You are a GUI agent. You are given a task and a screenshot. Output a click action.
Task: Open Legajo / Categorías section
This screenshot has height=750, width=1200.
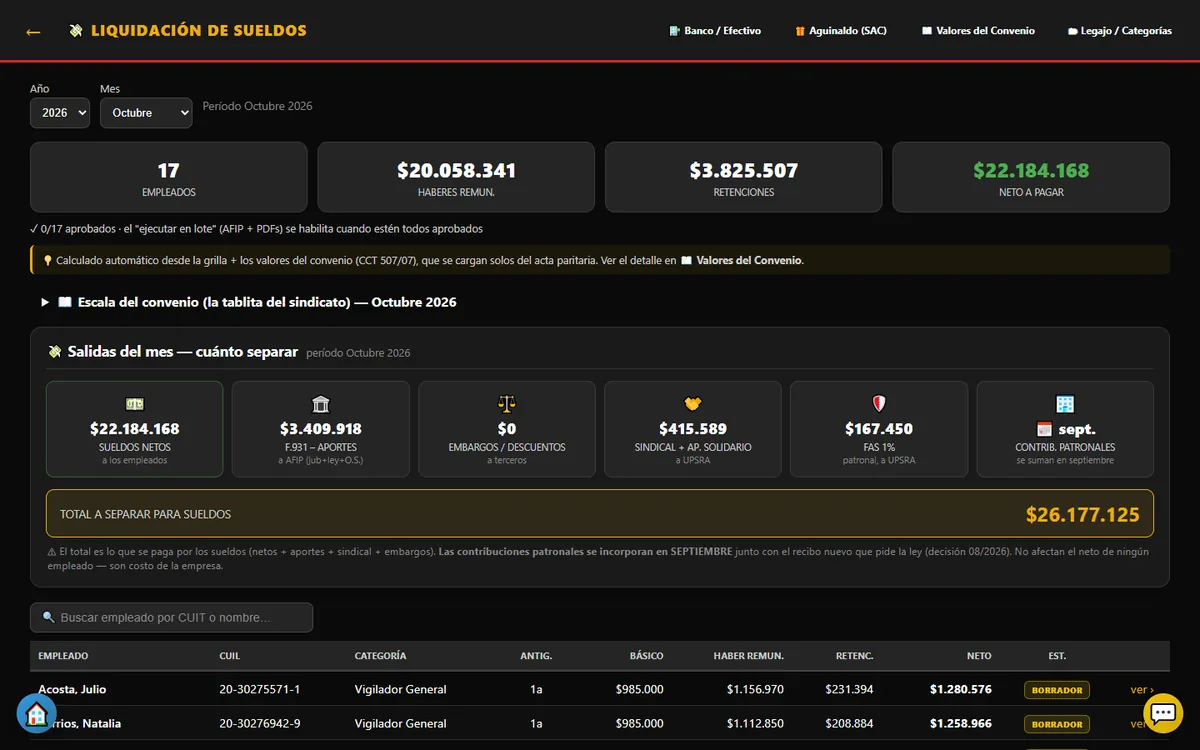[1120, 31]
